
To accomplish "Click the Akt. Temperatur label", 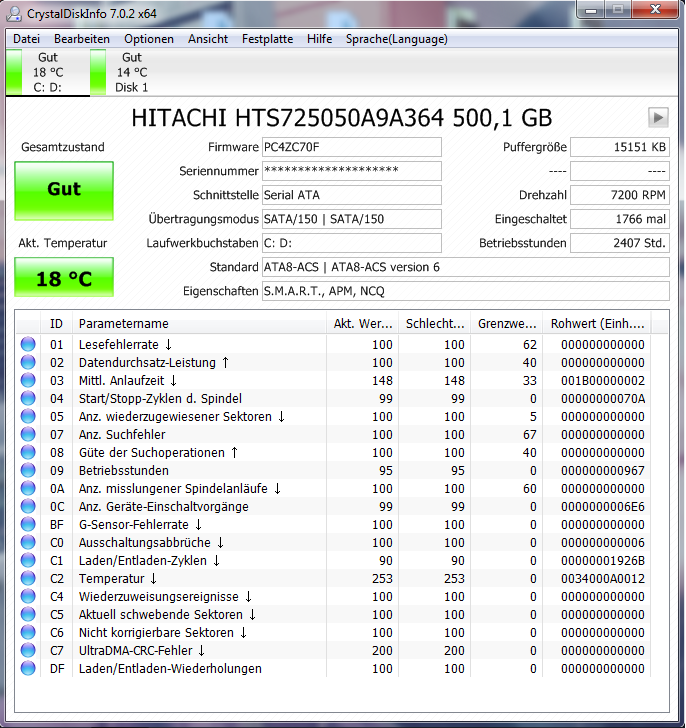I will [63, 243].
